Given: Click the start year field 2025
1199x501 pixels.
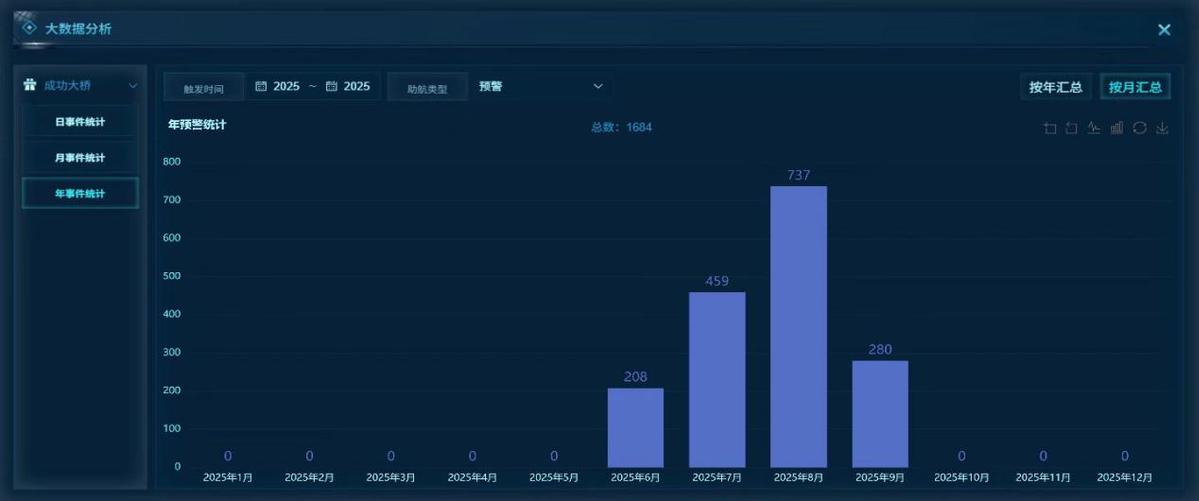Looking at the screenshot, I should (x=286, y=86).
